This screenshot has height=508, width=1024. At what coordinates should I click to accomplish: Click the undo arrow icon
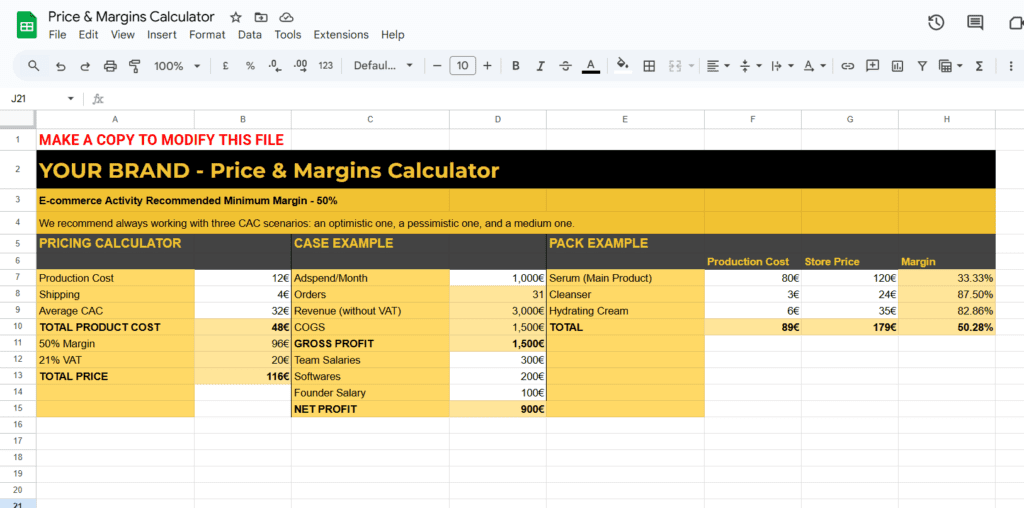pos(60,66)
